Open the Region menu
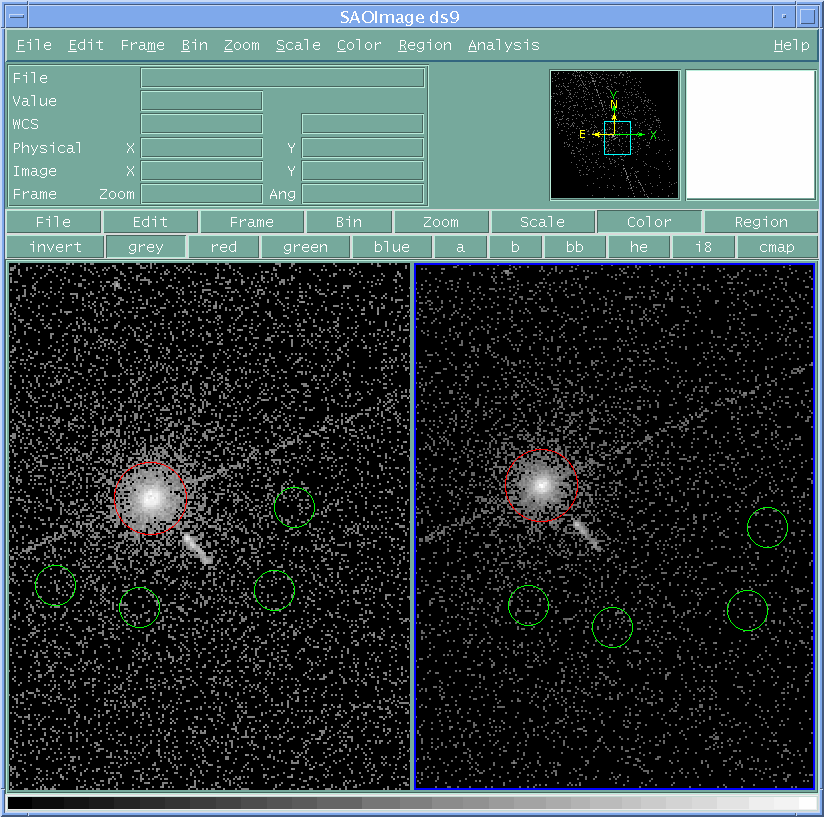 pos(425,45)
